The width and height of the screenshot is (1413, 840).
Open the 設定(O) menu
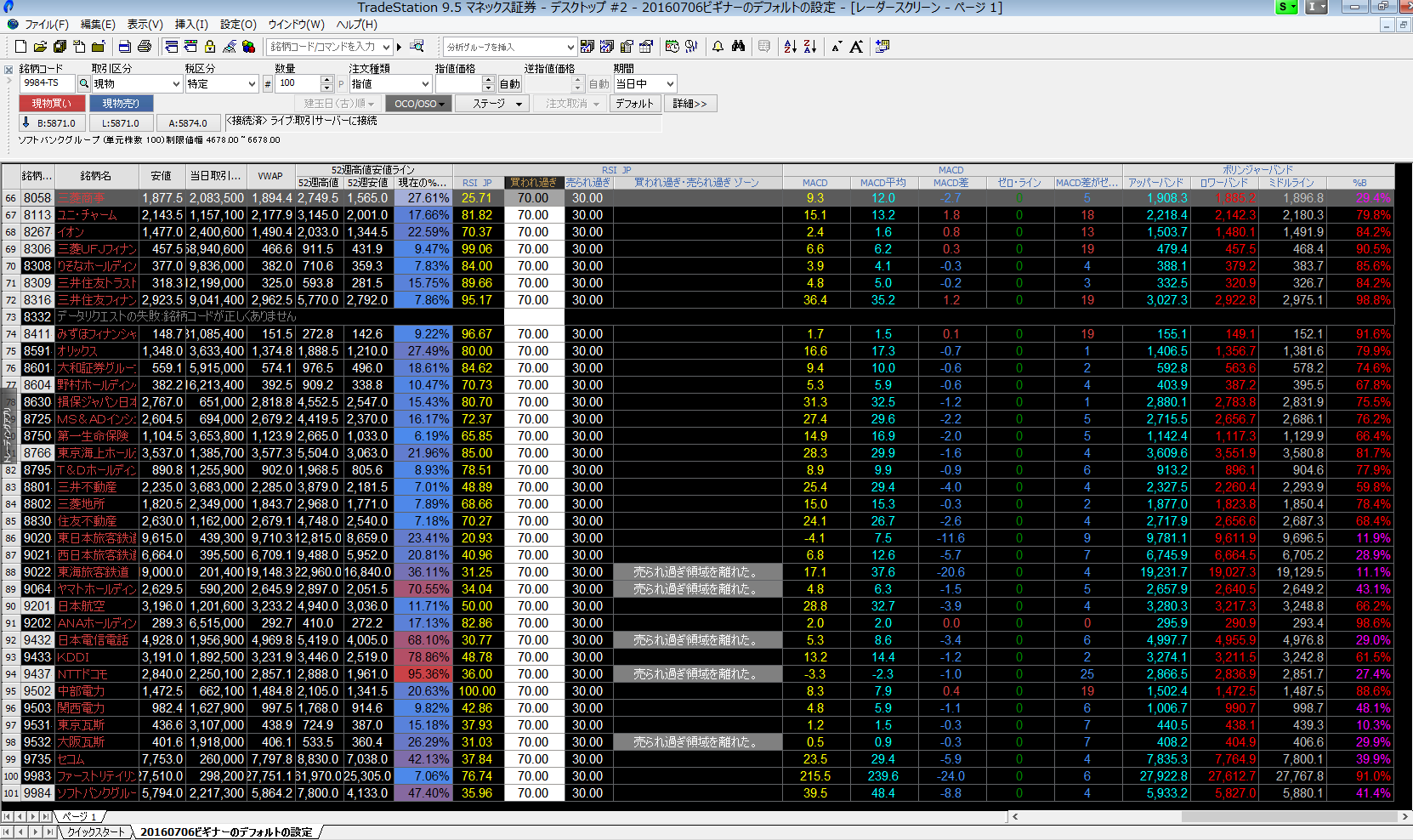238,25
